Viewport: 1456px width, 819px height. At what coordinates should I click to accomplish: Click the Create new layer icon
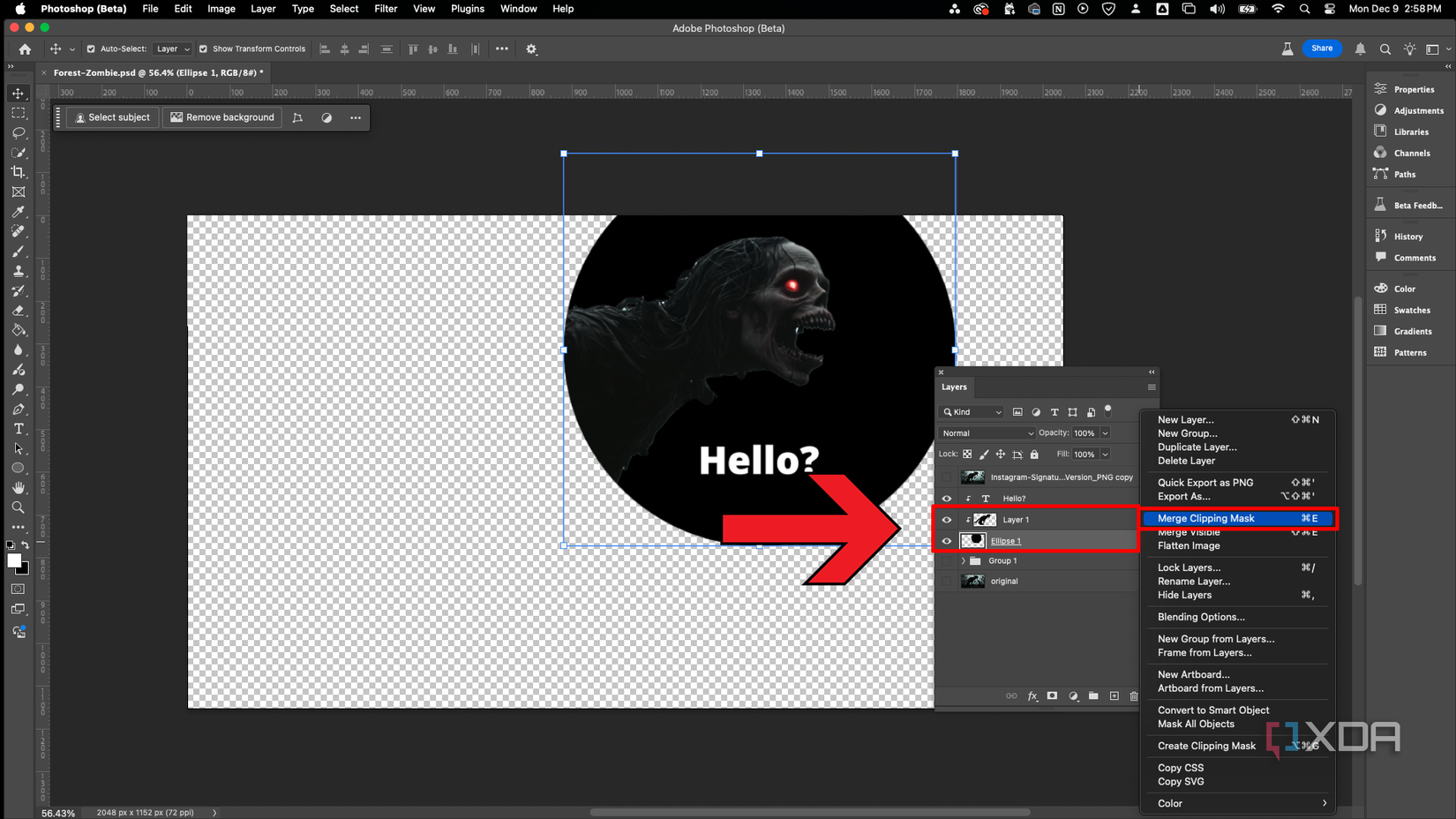1114,696
